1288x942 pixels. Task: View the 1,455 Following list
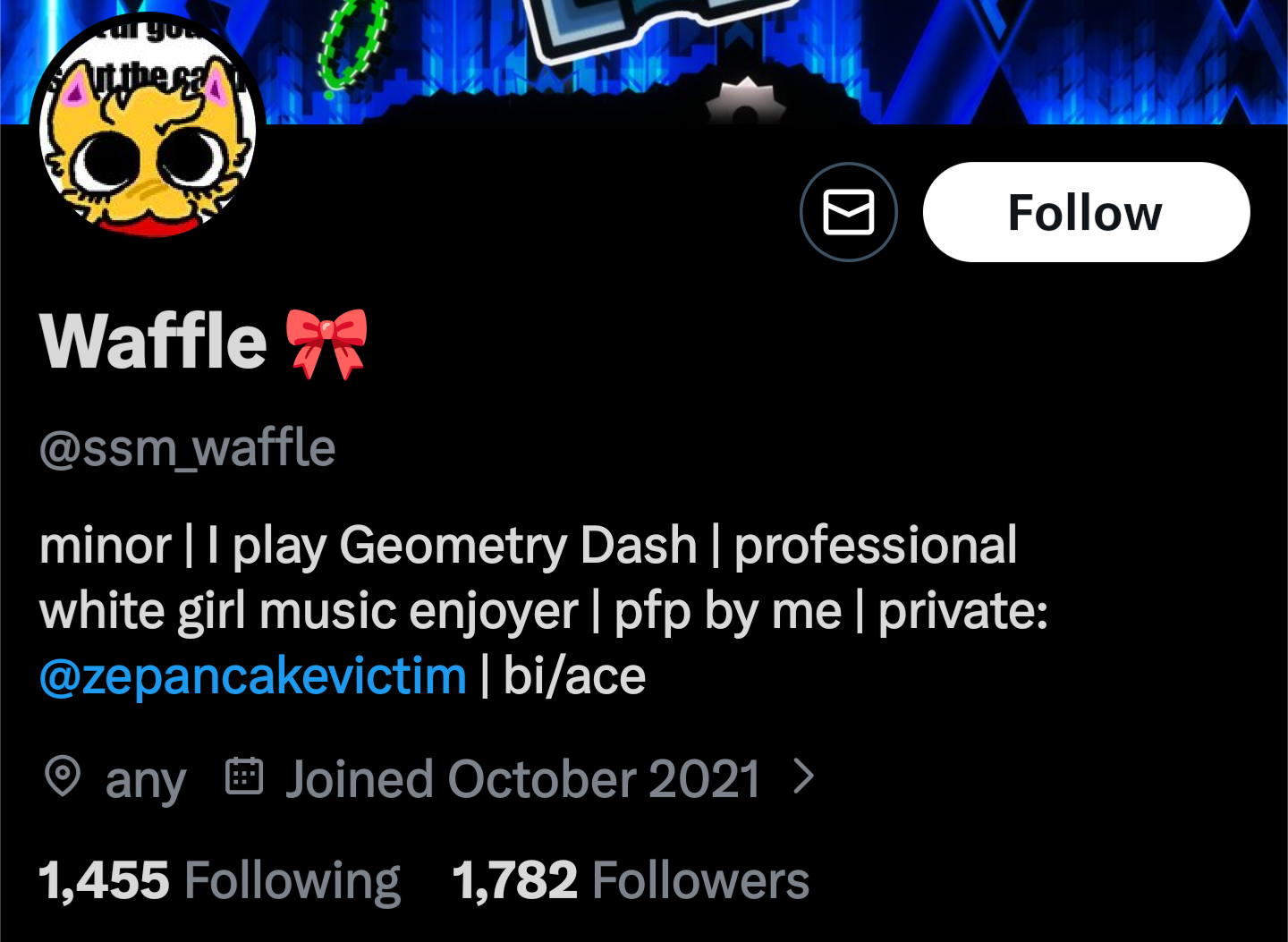tap(220, 880)
